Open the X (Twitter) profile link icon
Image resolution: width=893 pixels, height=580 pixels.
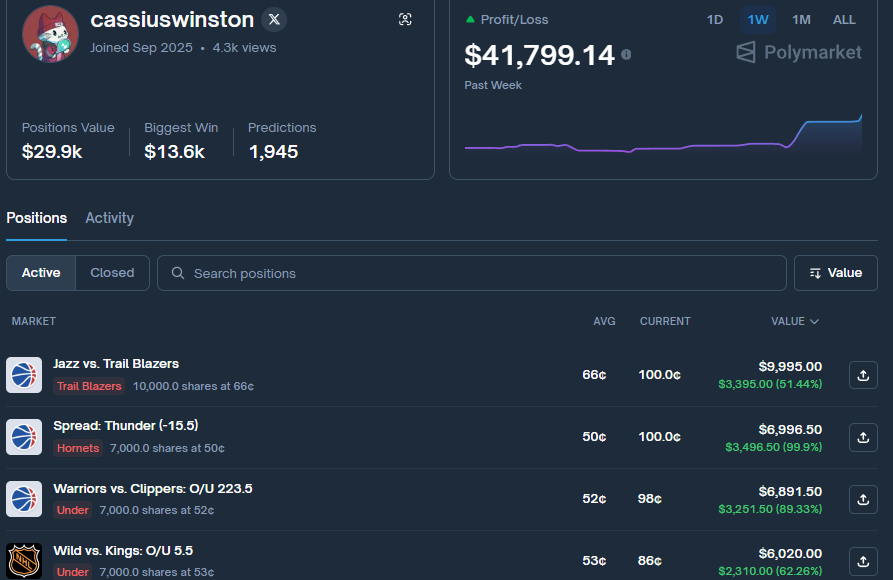tap(274, 19)
